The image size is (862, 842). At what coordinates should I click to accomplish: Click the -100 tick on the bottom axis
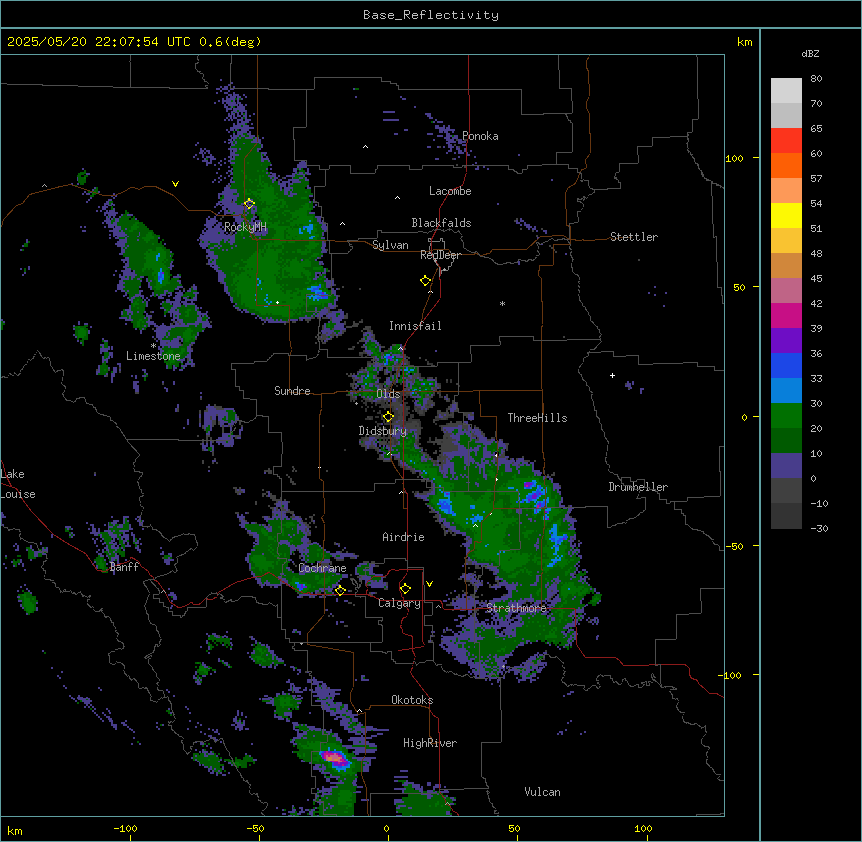[x=125, y=828]
